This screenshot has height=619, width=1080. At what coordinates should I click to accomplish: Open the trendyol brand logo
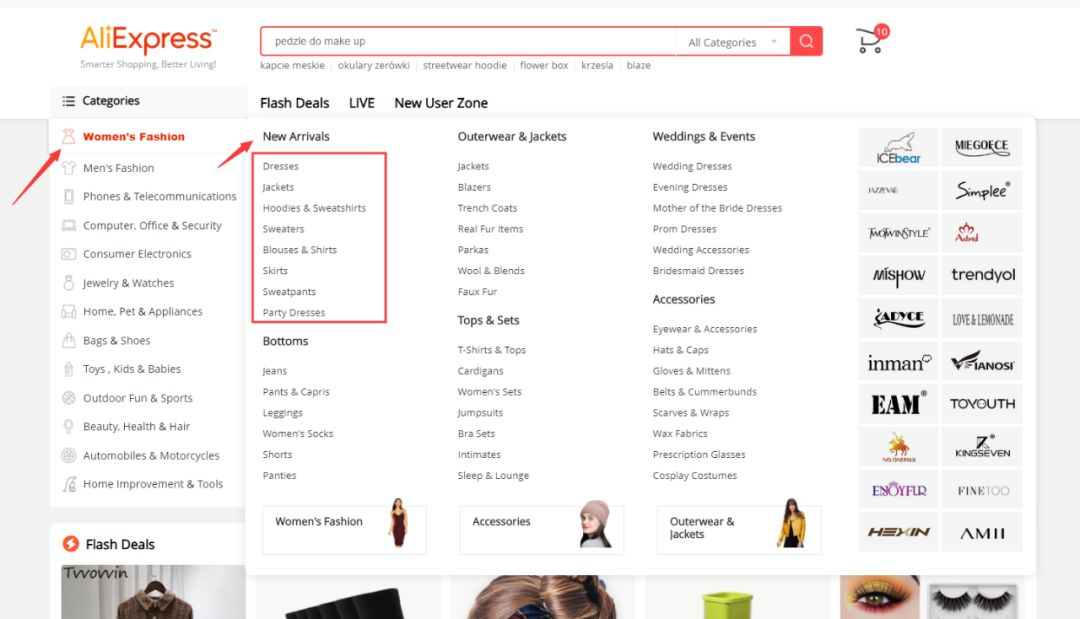982,275
